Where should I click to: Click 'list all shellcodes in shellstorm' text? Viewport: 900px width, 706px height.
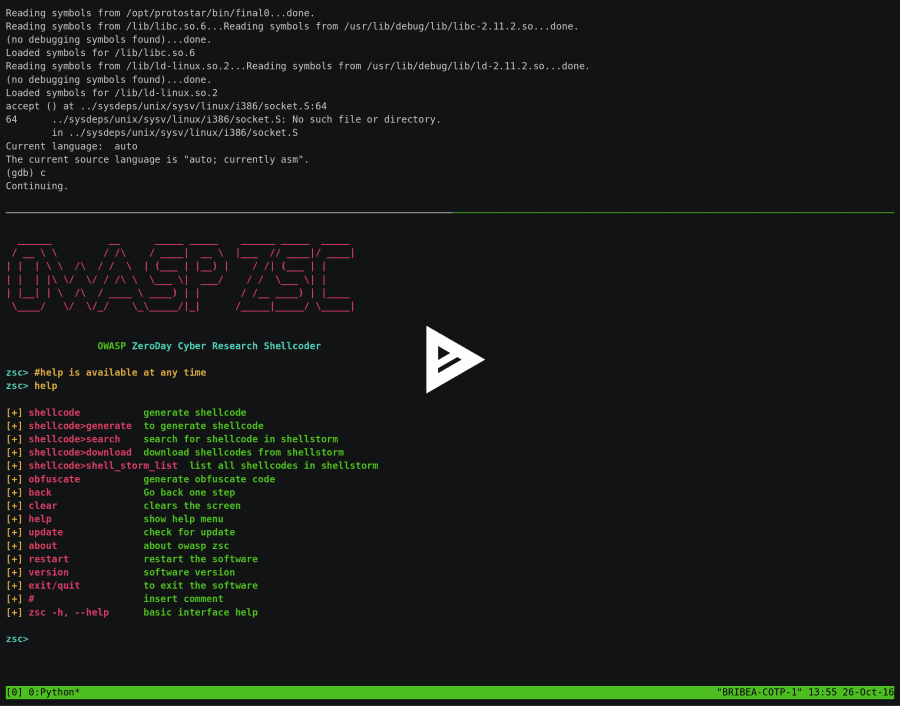(284, 466)
